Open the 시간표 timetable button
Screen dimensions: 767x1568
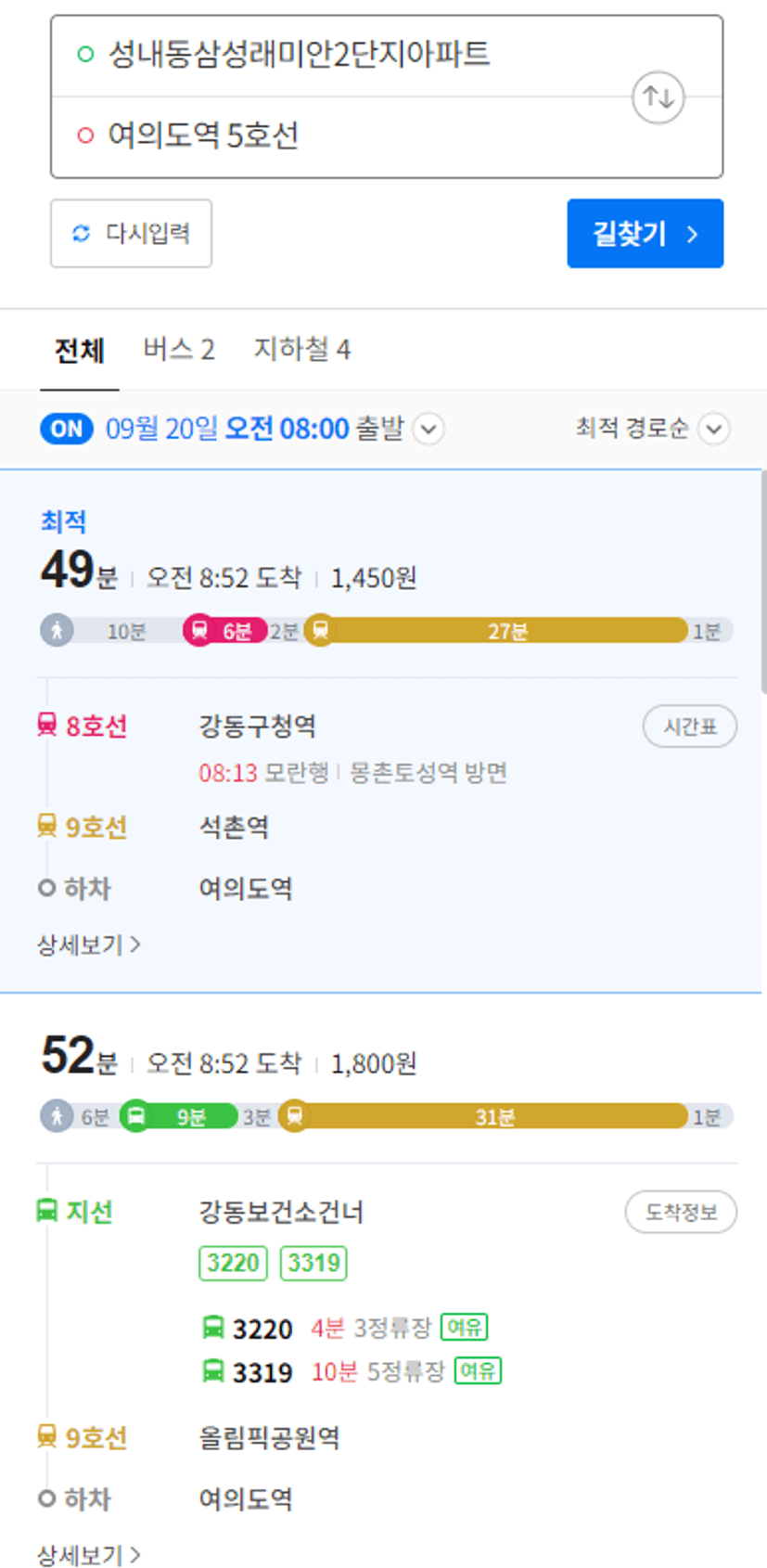tap(689, 726)
